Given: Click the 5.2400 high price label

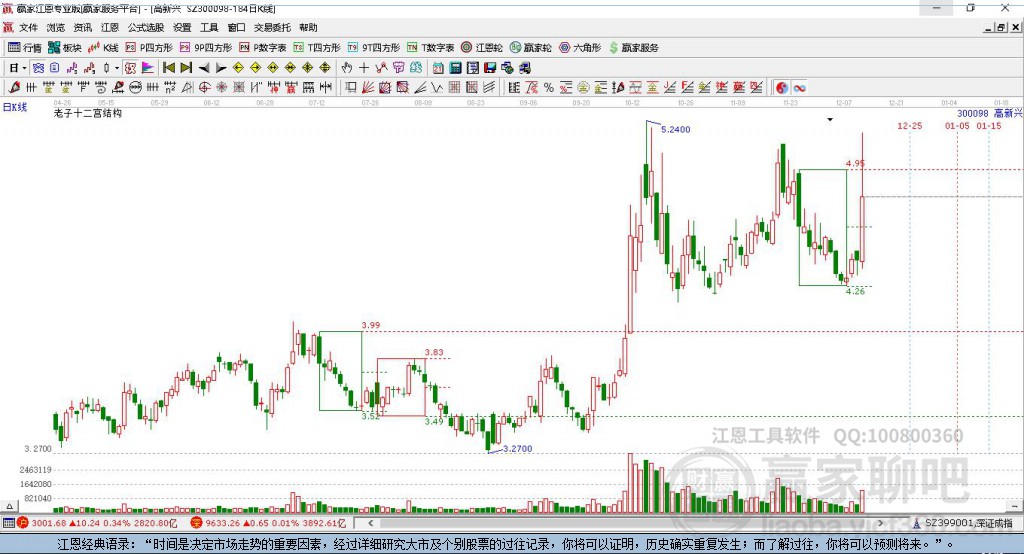Looking at the screenshot, I should coord(675,129).
